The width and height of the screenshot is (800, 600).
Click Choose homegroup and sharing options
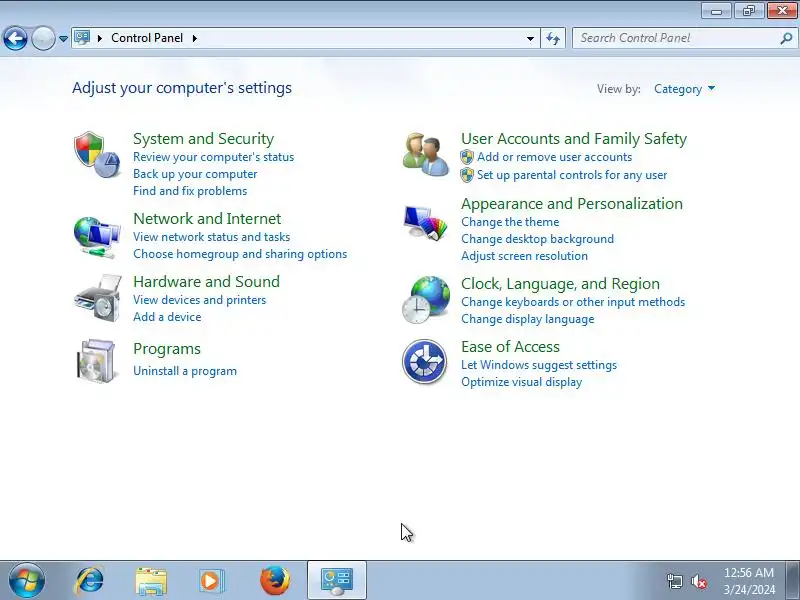[240, 254]
